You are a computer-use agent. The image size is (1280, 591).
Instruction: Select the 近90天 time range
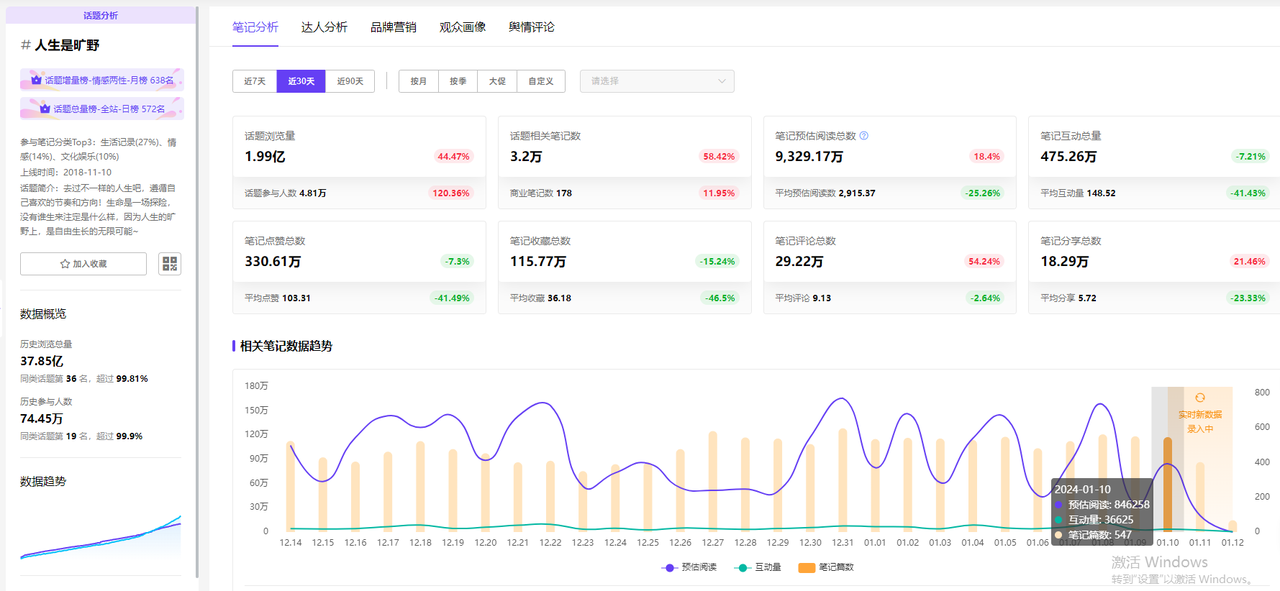pos(350,81)
